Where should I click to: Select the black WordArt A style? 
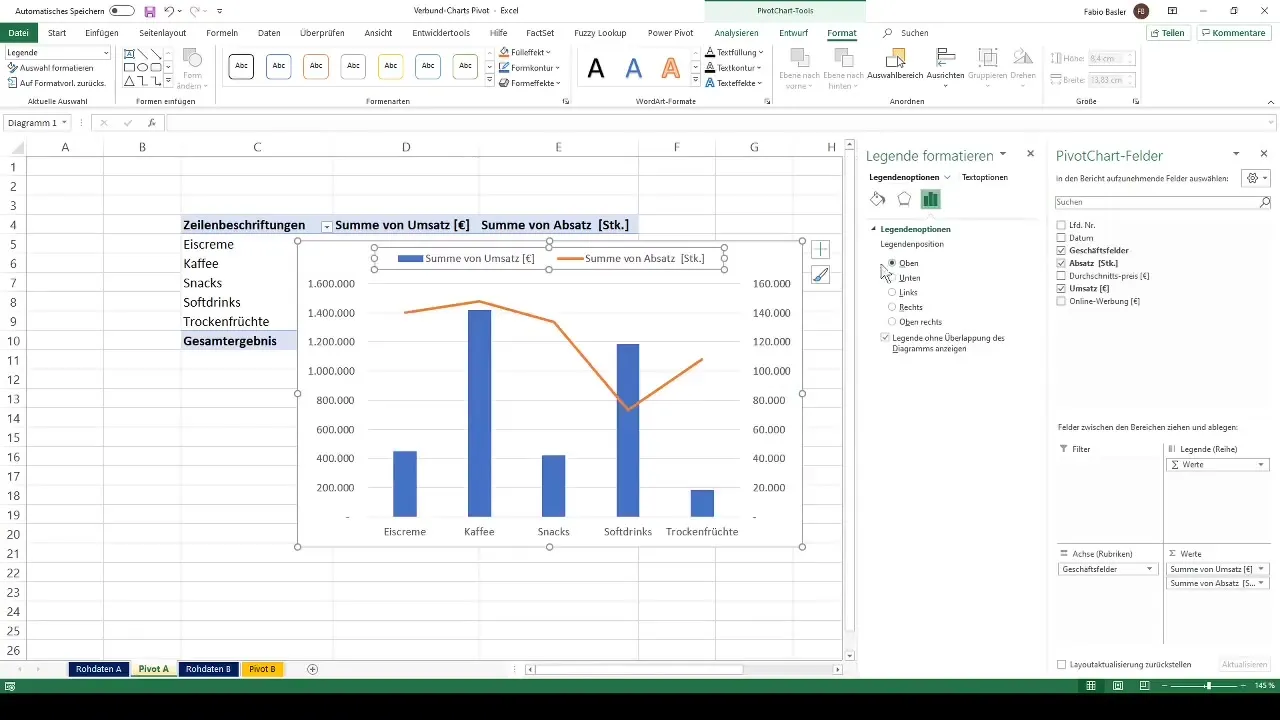click(x=596, y=68)
